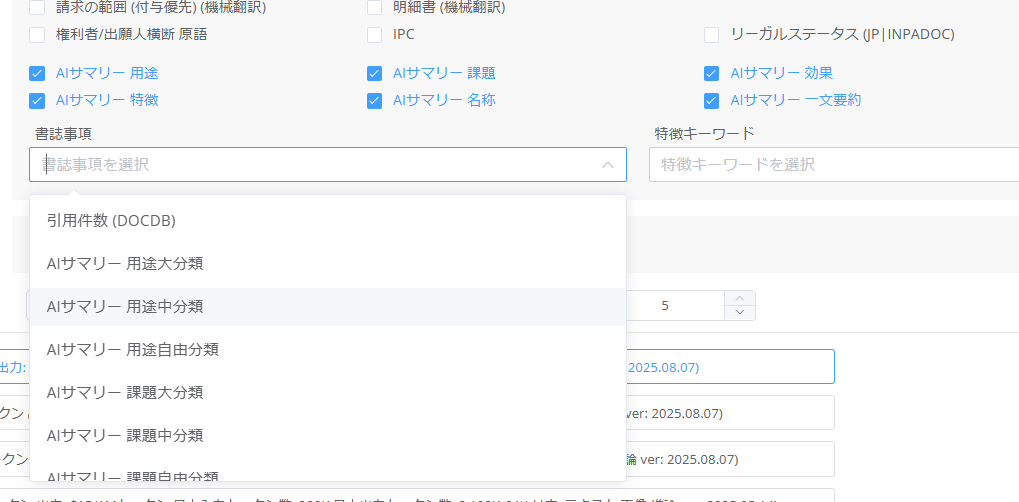The width and height of the screenshot is (1019, 502).
Task: Enable the IPC checkbox
Action: 374,35
